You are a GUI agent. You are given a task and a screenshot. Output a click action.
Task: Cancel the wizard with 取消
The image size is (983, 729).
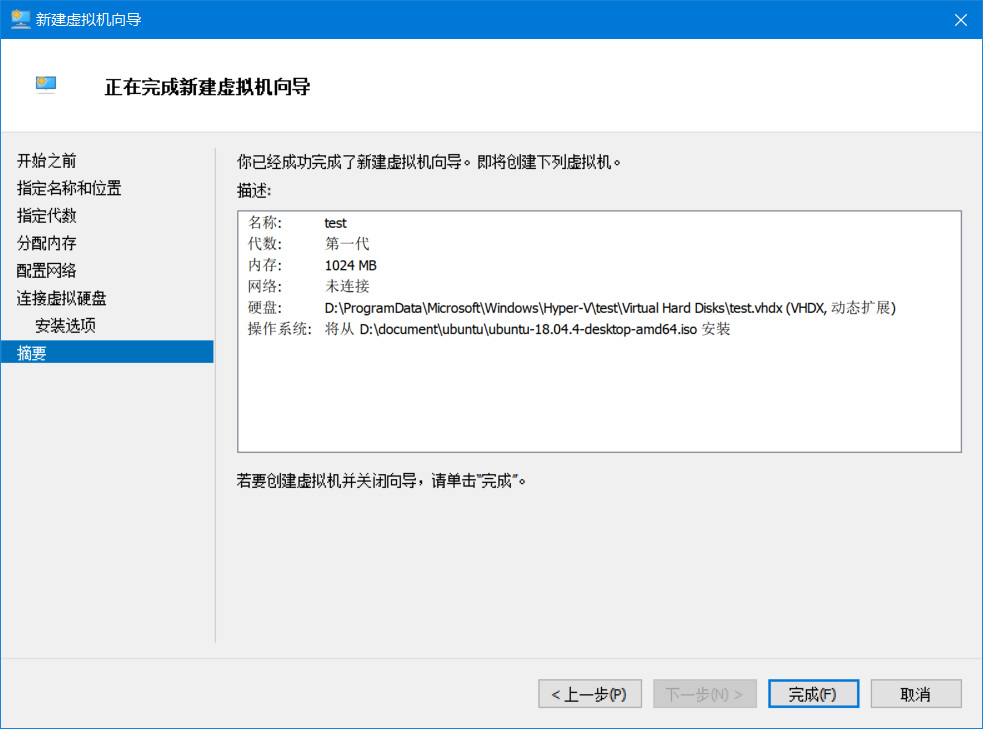915,694
